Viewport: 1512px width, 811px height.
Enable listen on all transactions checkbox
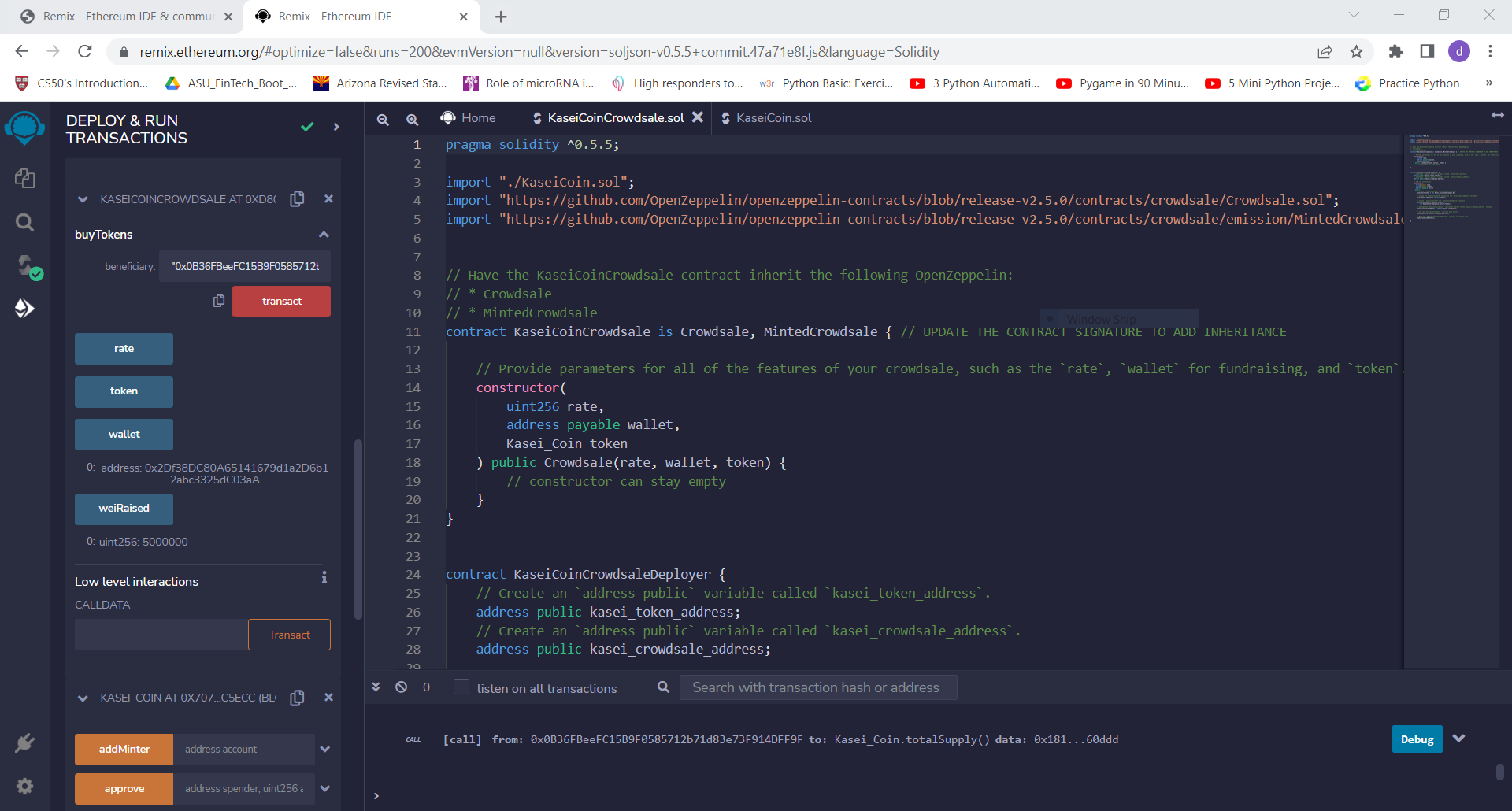pos(461,687)
